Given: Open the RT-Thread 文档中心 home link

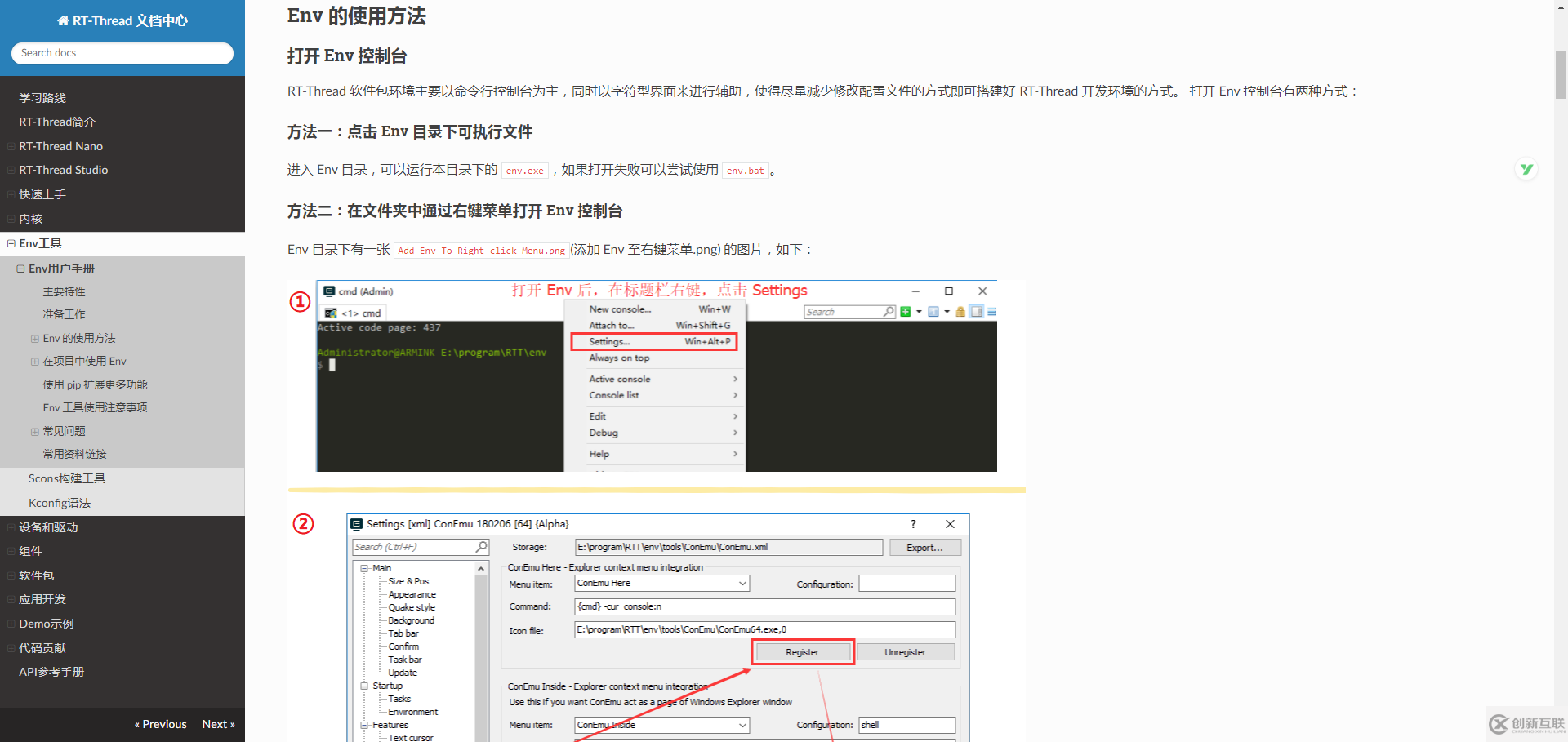Looking at the screenshot, I should click(122, 20).
